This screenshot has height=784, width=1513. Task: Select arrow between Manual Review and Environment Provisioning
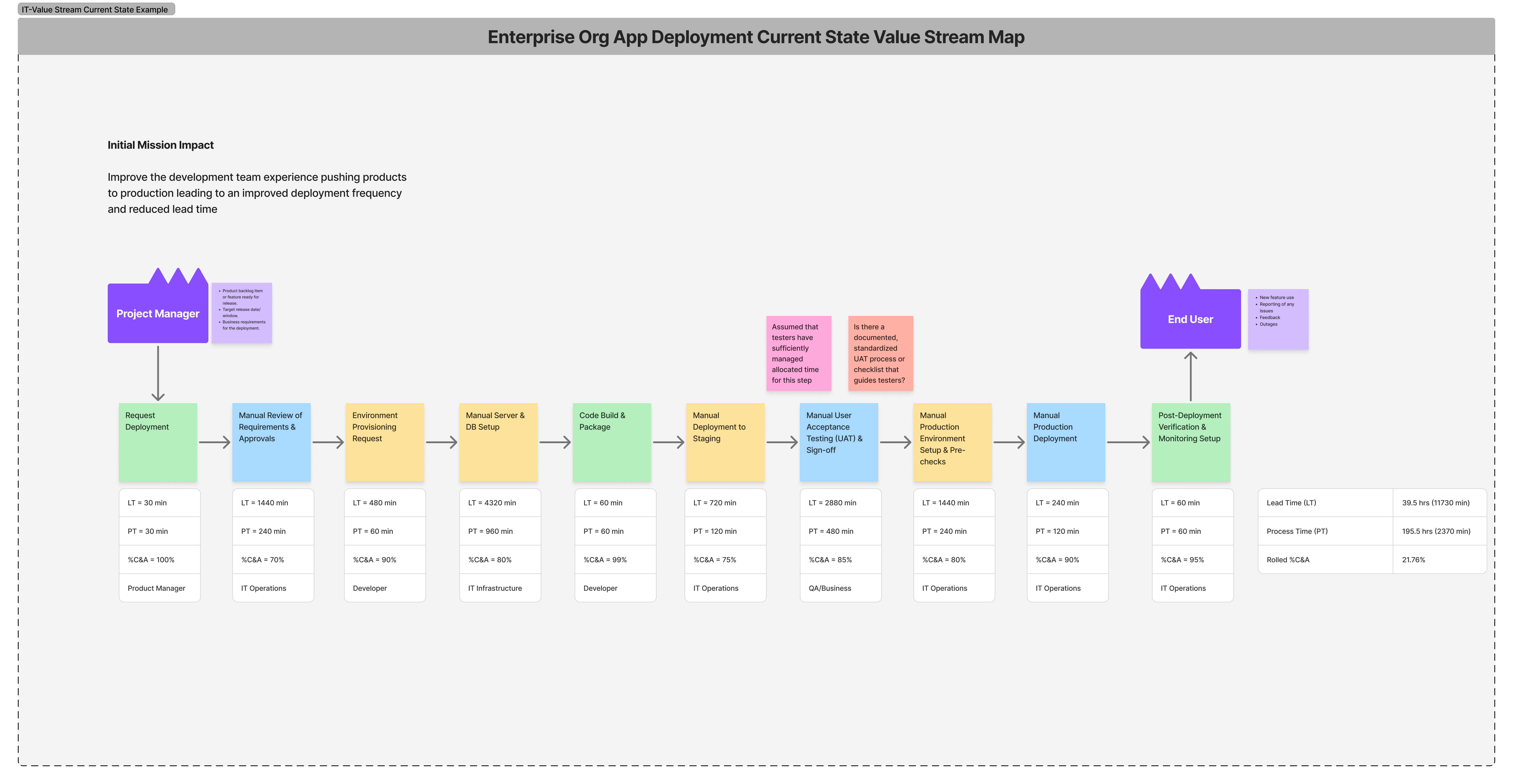click(x=328, y=442)
